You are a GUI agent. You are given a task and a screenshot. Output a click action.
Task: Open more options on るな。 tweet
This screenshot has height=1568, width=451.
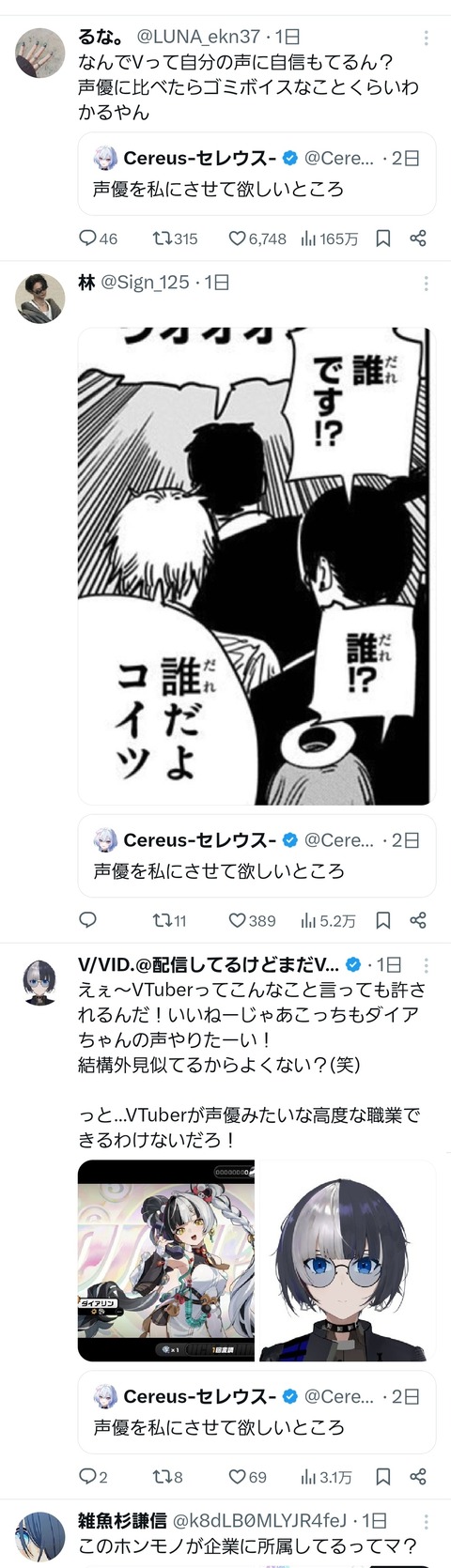pos(427,38)
